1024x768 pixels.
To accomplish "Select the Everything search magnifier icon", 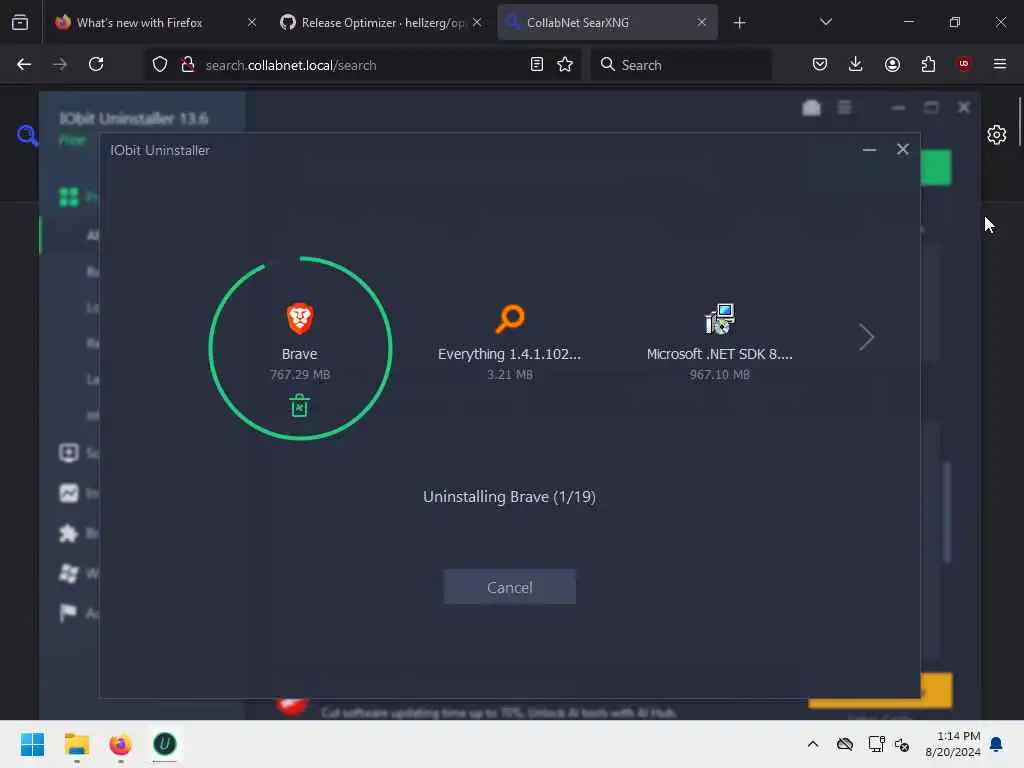I will pos(509,319).
